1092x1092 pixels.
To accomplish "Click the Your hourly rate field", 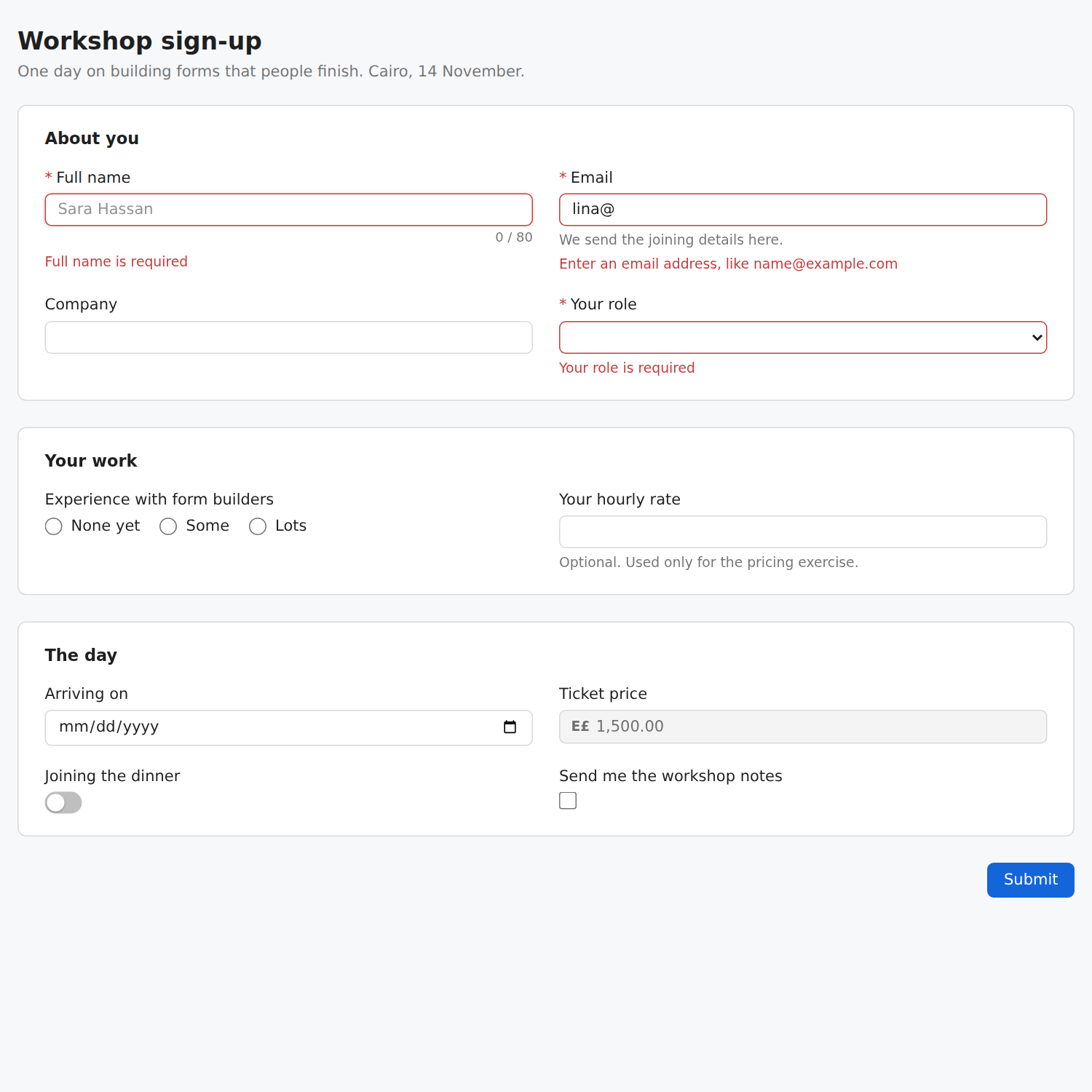I will click(x=803, y=532).
